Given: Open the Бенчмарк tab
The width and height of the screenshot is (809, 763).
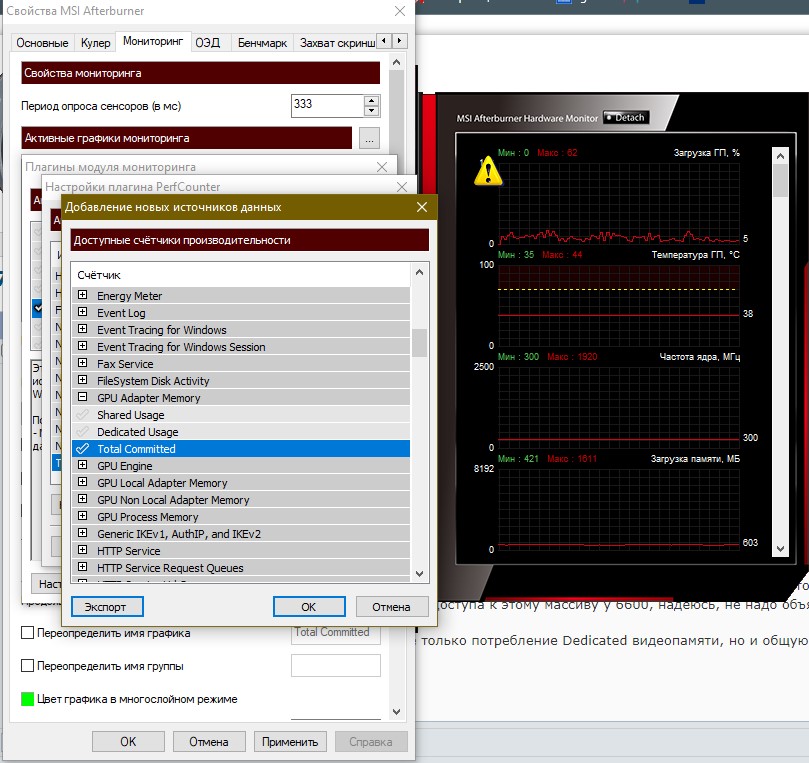Looking at the screenshot, I should click(x=262, y=43).
